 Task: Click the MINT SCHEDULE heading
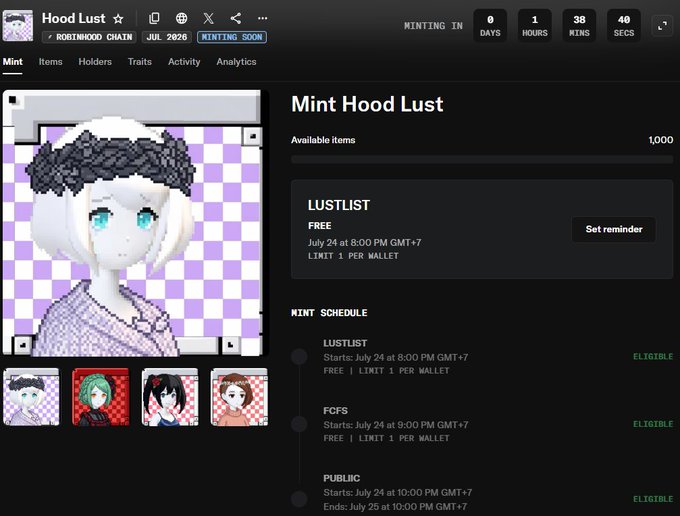329,313
